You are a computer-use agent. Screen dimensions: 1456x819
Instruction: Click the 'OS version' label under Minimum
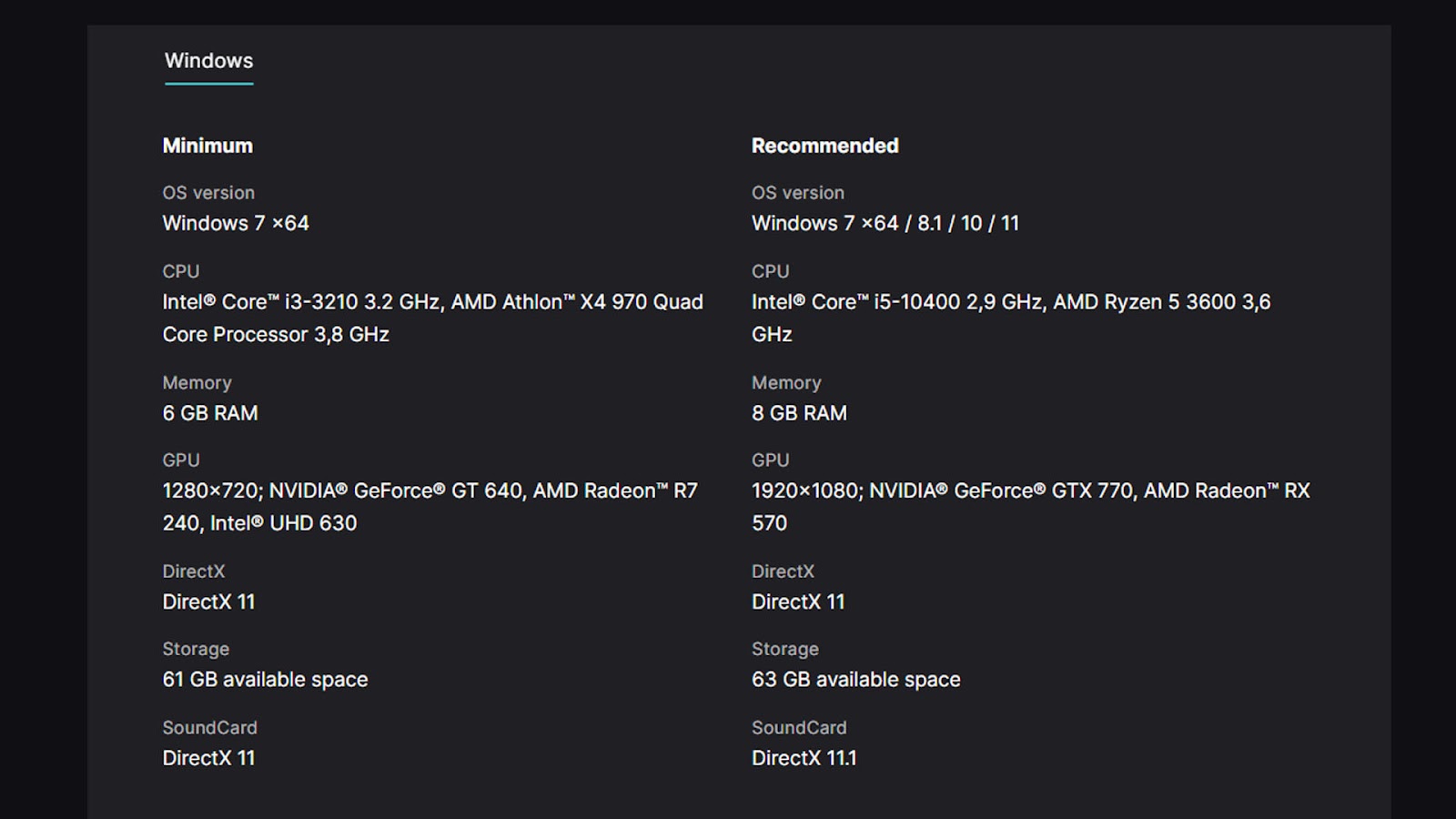click(x=208, y=193)
